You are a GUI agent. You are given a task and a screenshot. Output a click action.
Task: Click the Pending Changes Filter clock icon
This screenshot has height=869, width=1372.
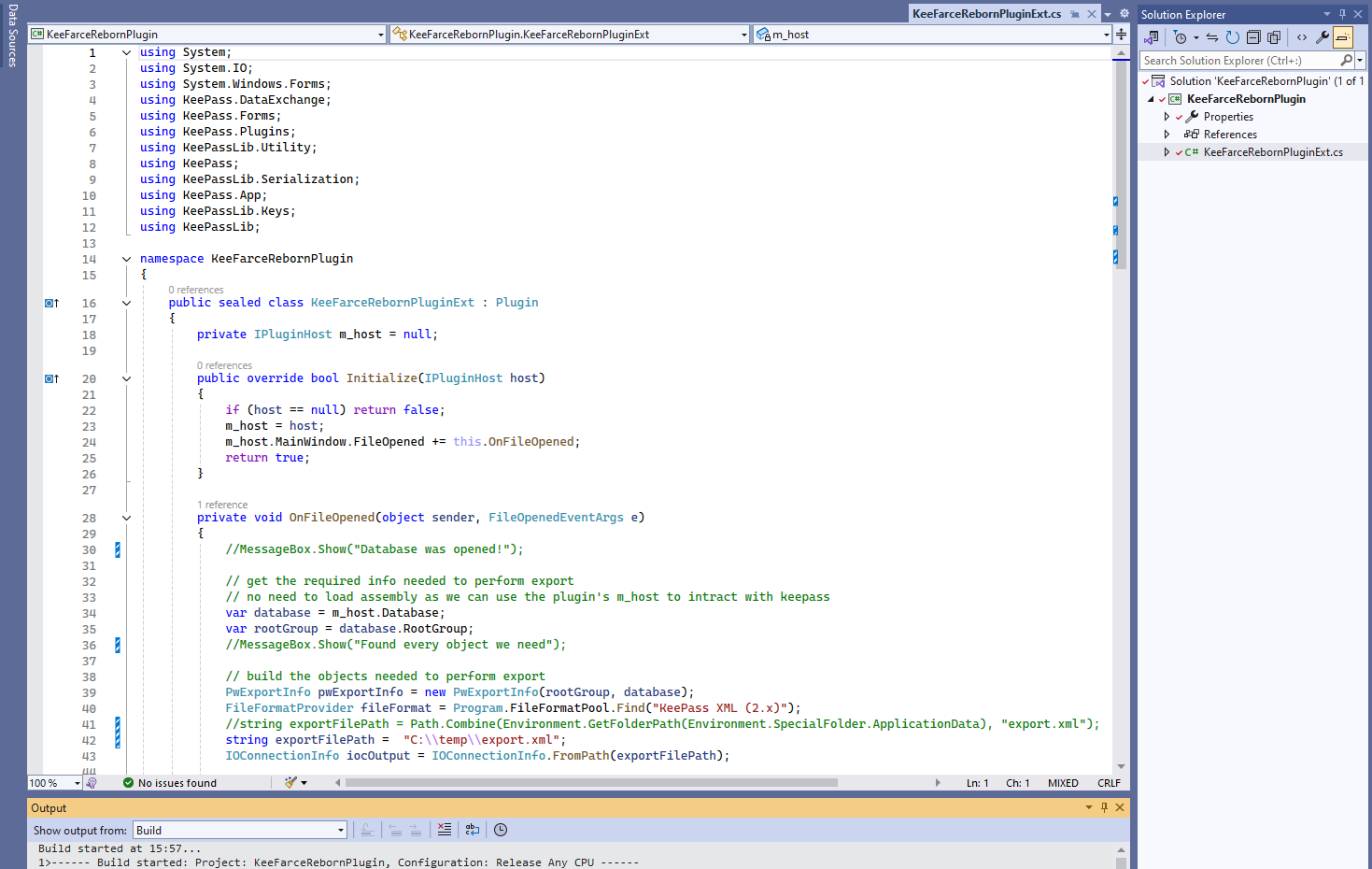1181,37
